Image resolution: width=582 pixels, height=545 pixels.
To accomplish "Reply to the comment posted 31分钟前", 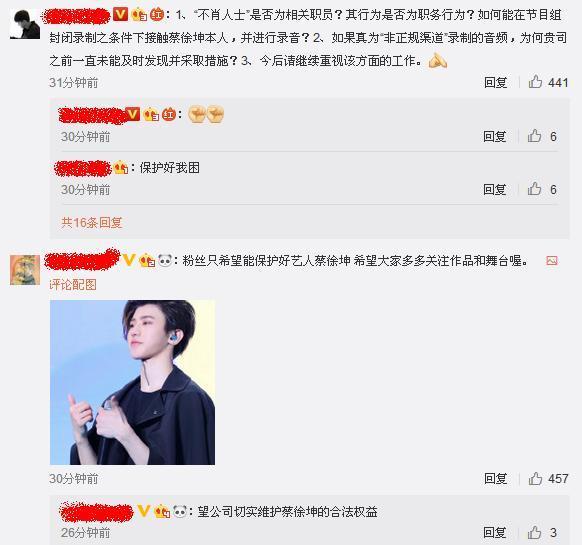I will point(496,82).
